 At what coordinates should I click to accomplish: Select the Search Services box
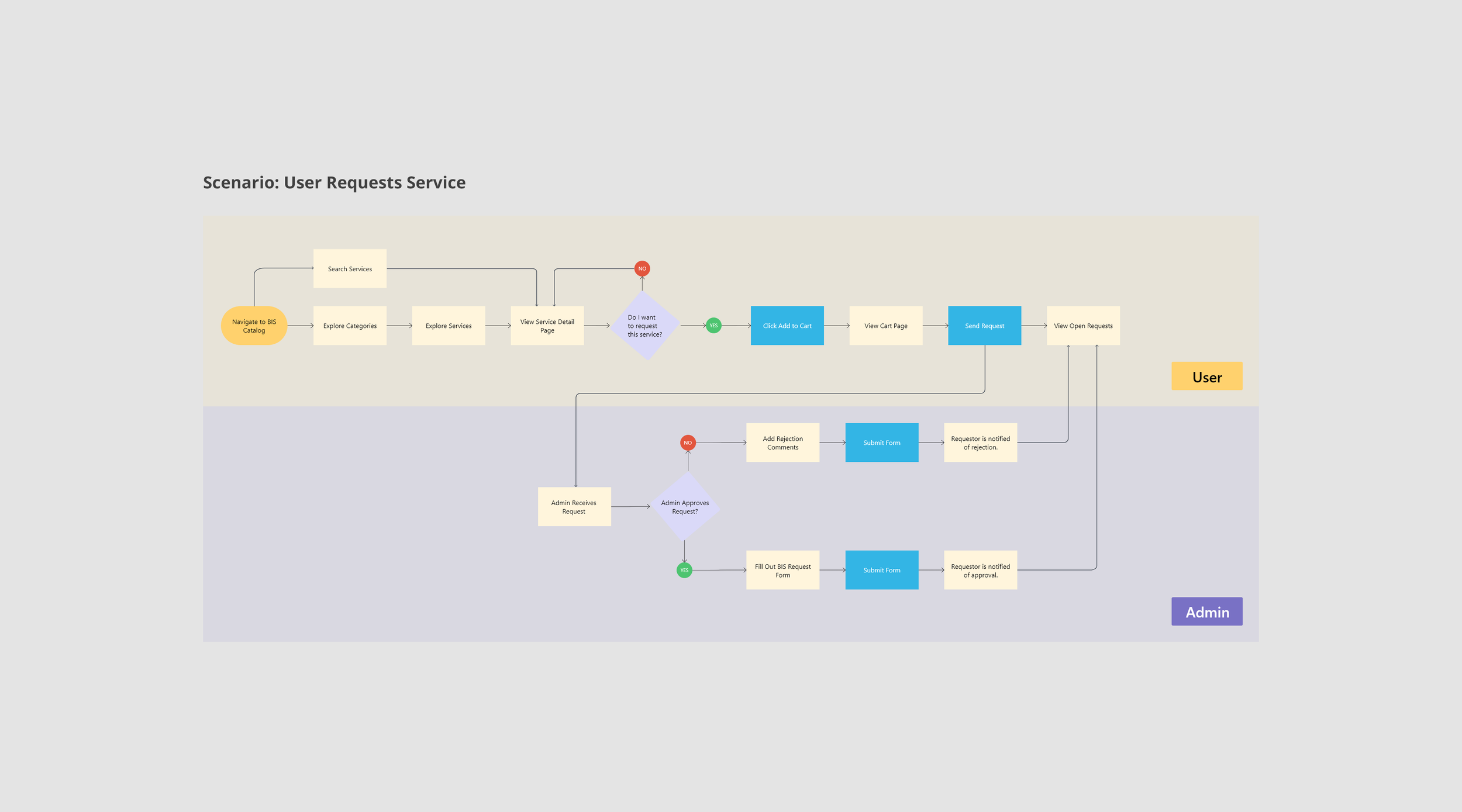tap(350, 268)
